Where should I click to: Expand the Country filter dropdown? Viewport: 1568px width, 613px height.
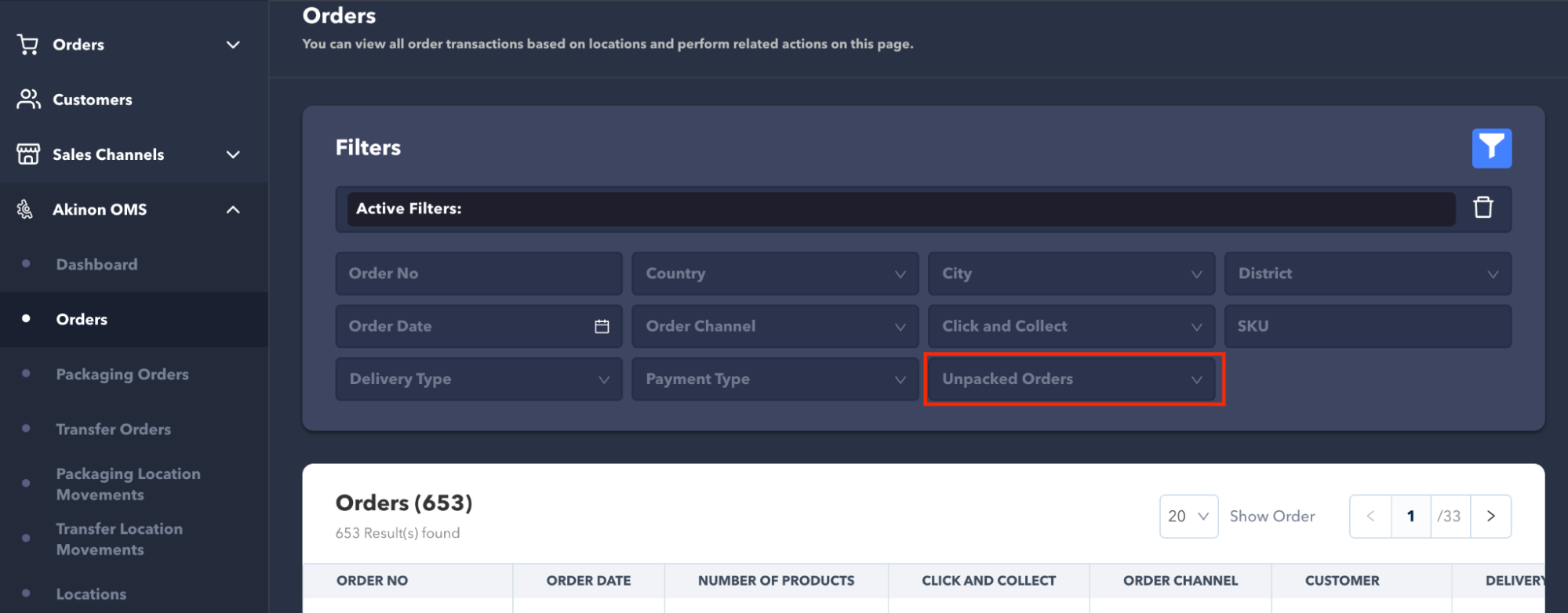point(775,274)
